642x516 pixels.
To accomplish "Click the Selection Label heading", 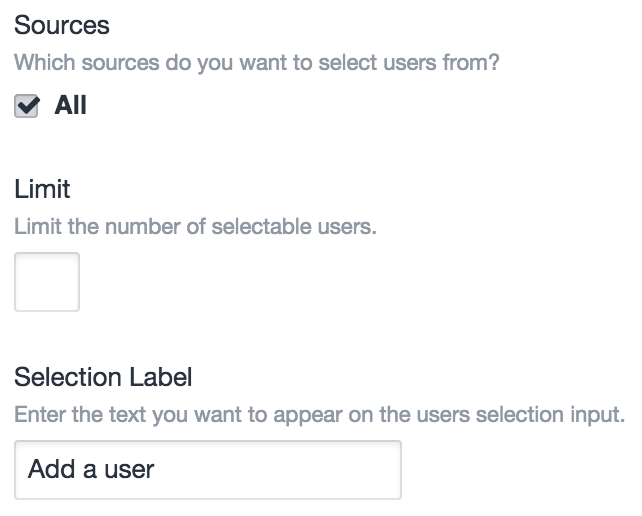I will click(103, 377).
